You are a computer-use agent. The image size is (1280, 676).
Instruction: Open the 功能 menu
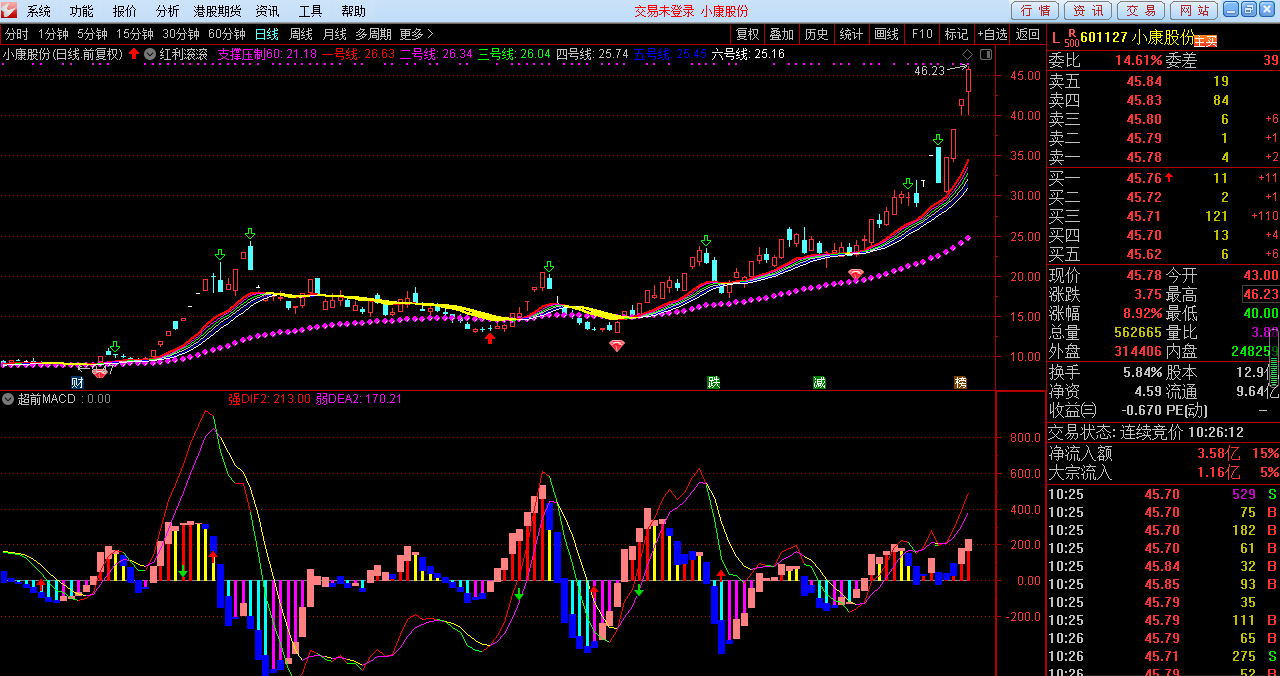pyautogui.click(x=82, y=11)
